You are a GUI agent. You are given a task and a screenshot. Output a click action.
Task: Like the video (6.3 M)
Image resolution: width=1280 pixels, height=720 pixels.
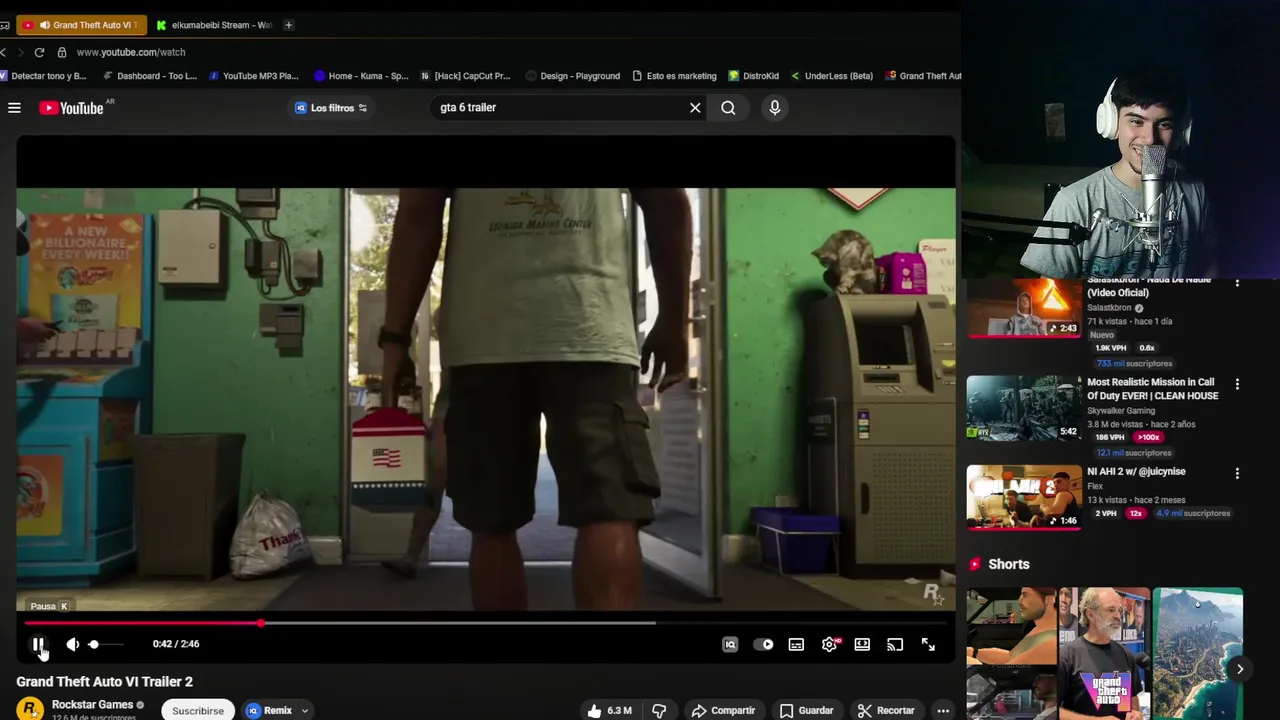(x=610, y=710)
